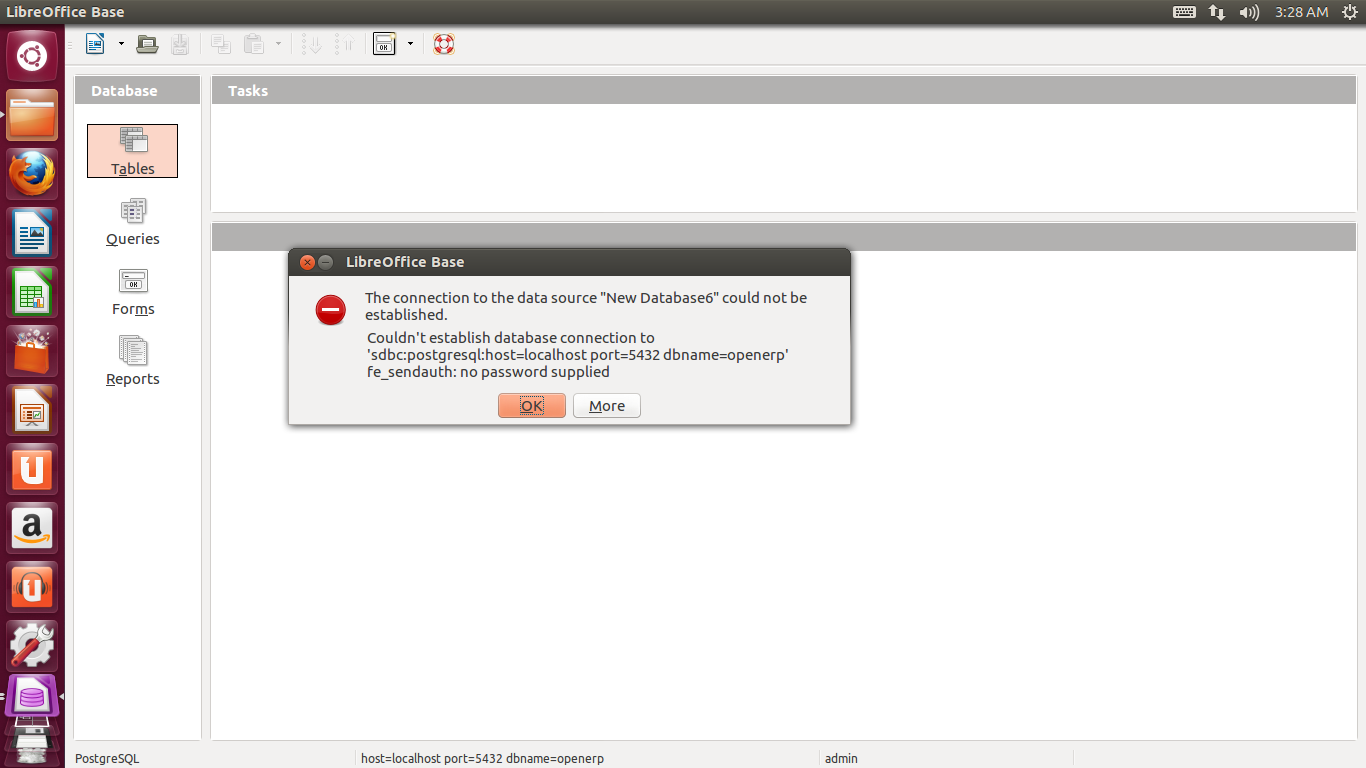Open keyboard indicator in top panel

pos(1184,12)
